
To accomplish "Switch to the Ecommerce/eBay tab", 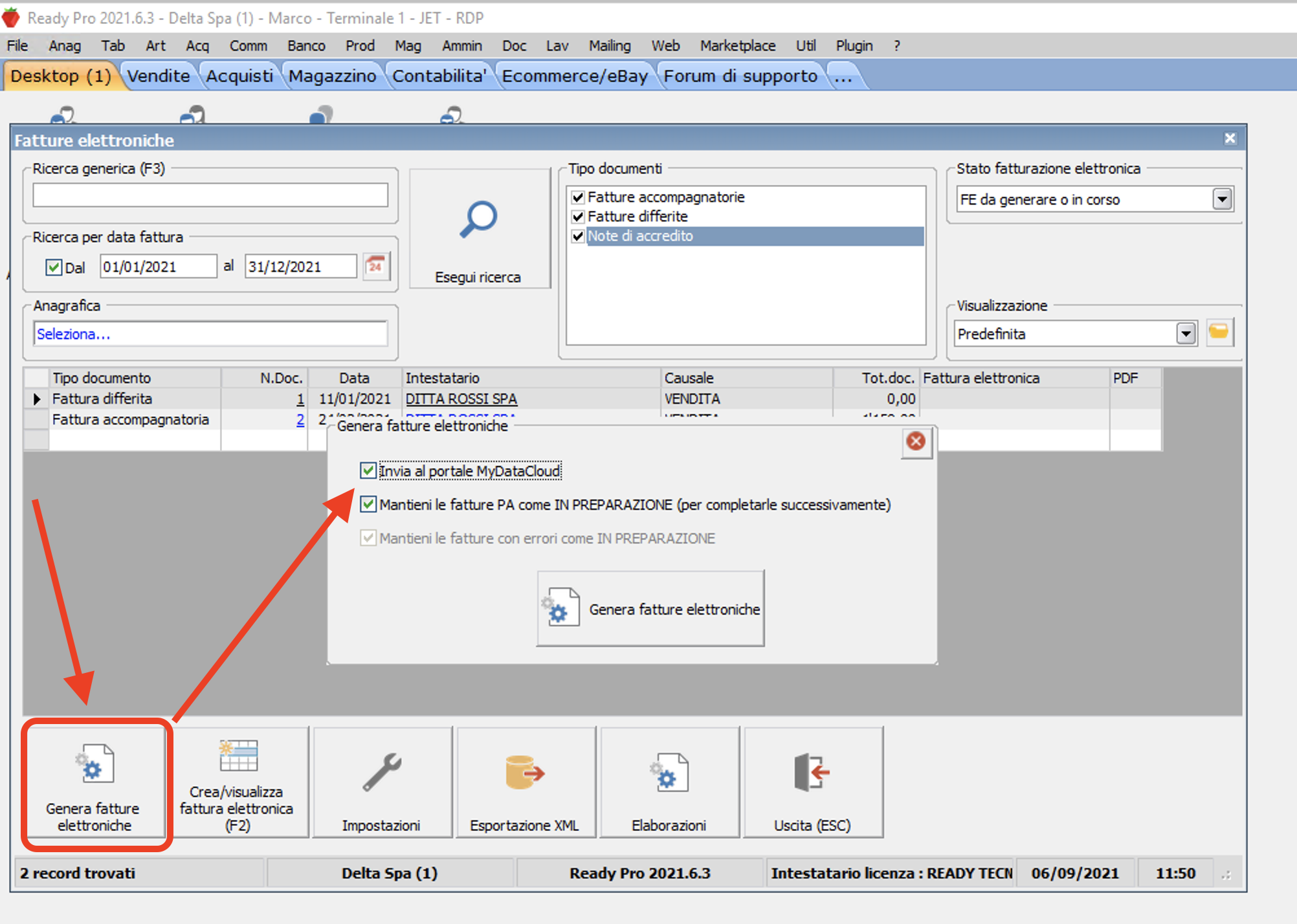I will coord(575,76).
